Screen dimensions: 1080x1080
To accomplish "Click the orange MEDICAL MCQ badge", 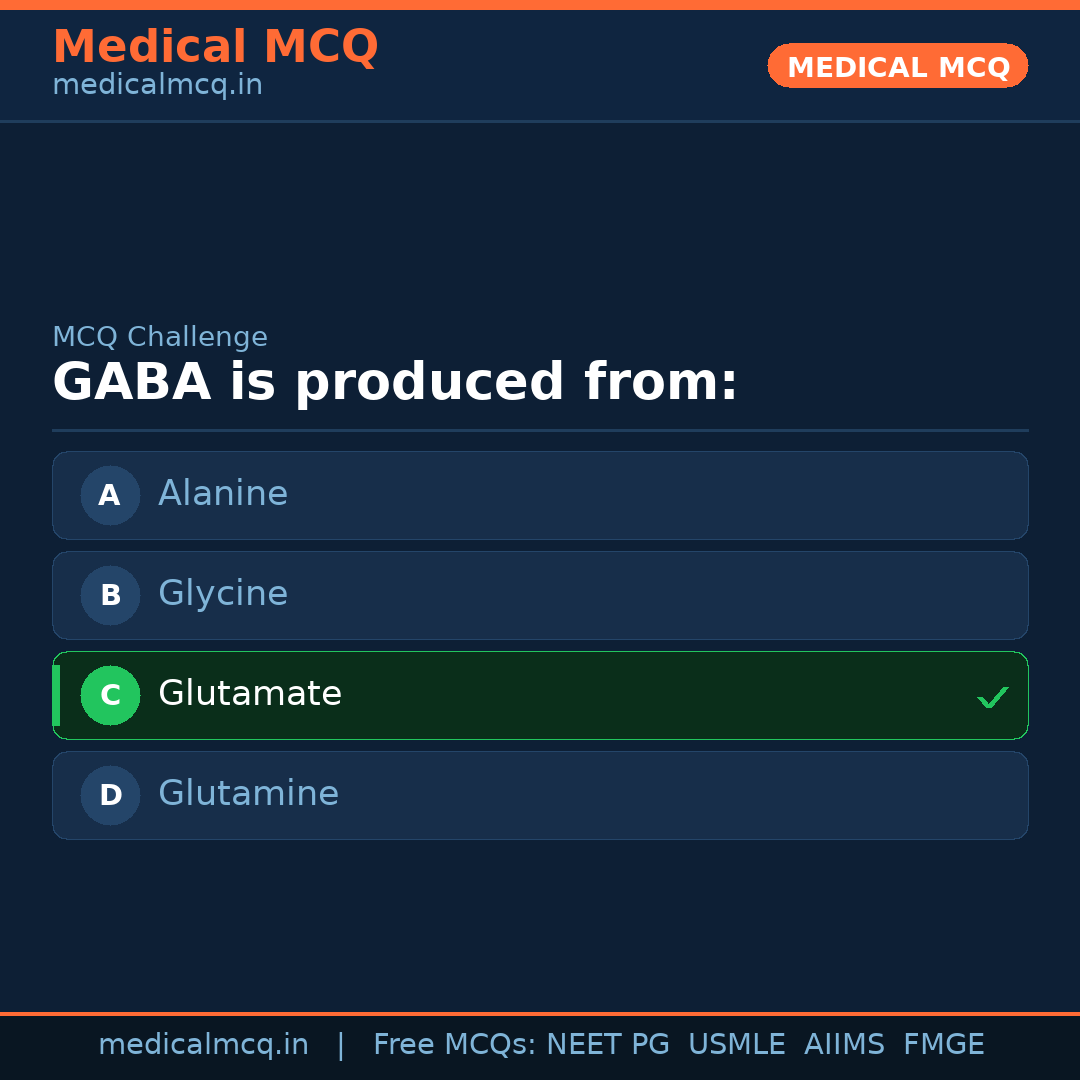I will [x=898, y=66].
